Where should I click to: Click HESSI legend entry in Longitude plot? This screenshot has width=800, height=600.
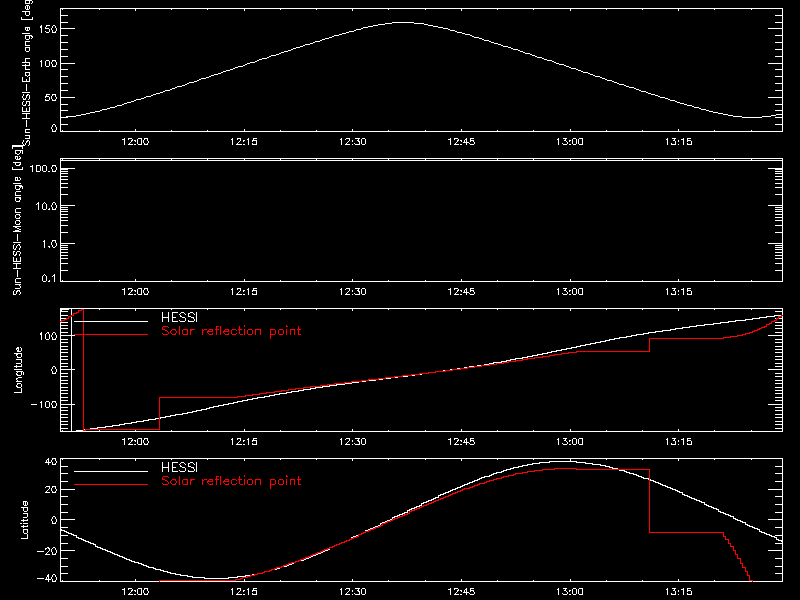(x=180, y=317)
